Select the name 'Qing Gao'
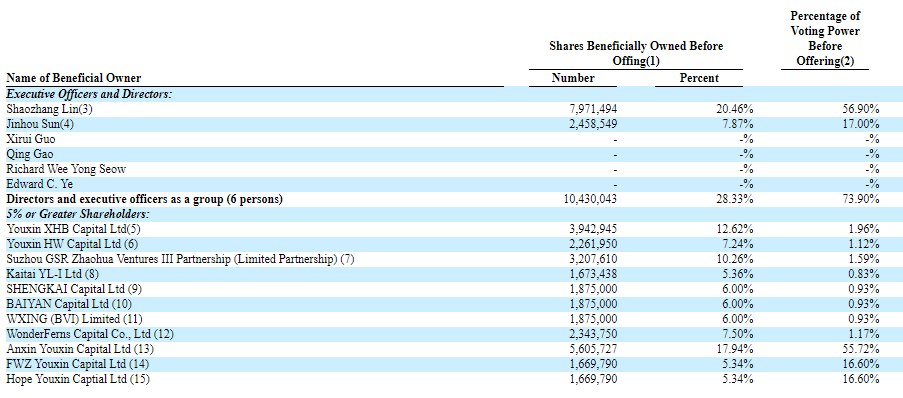The width and height of the screenshot is (903, 398). 29,154
